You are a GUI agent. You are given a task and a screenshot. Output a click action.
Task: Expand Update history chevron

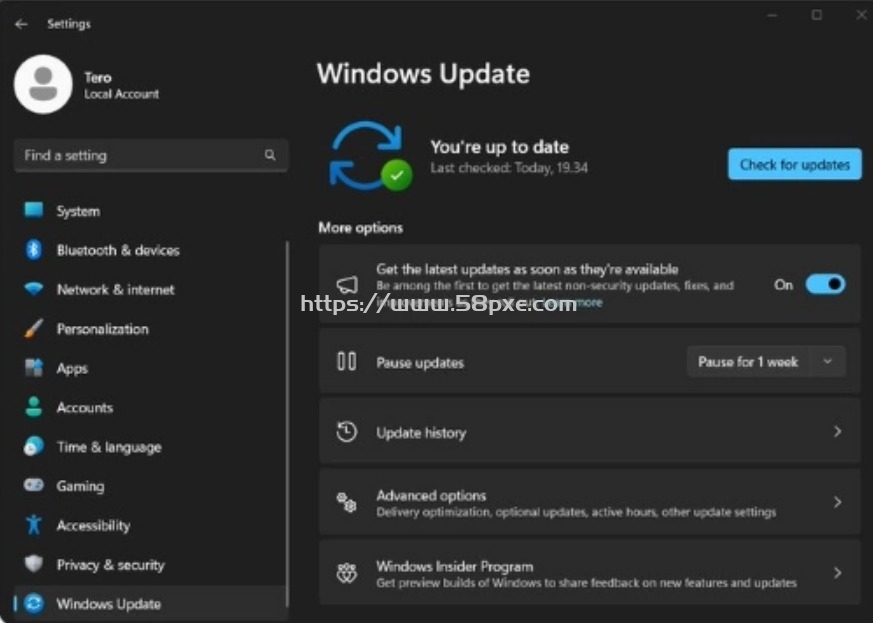837,431
